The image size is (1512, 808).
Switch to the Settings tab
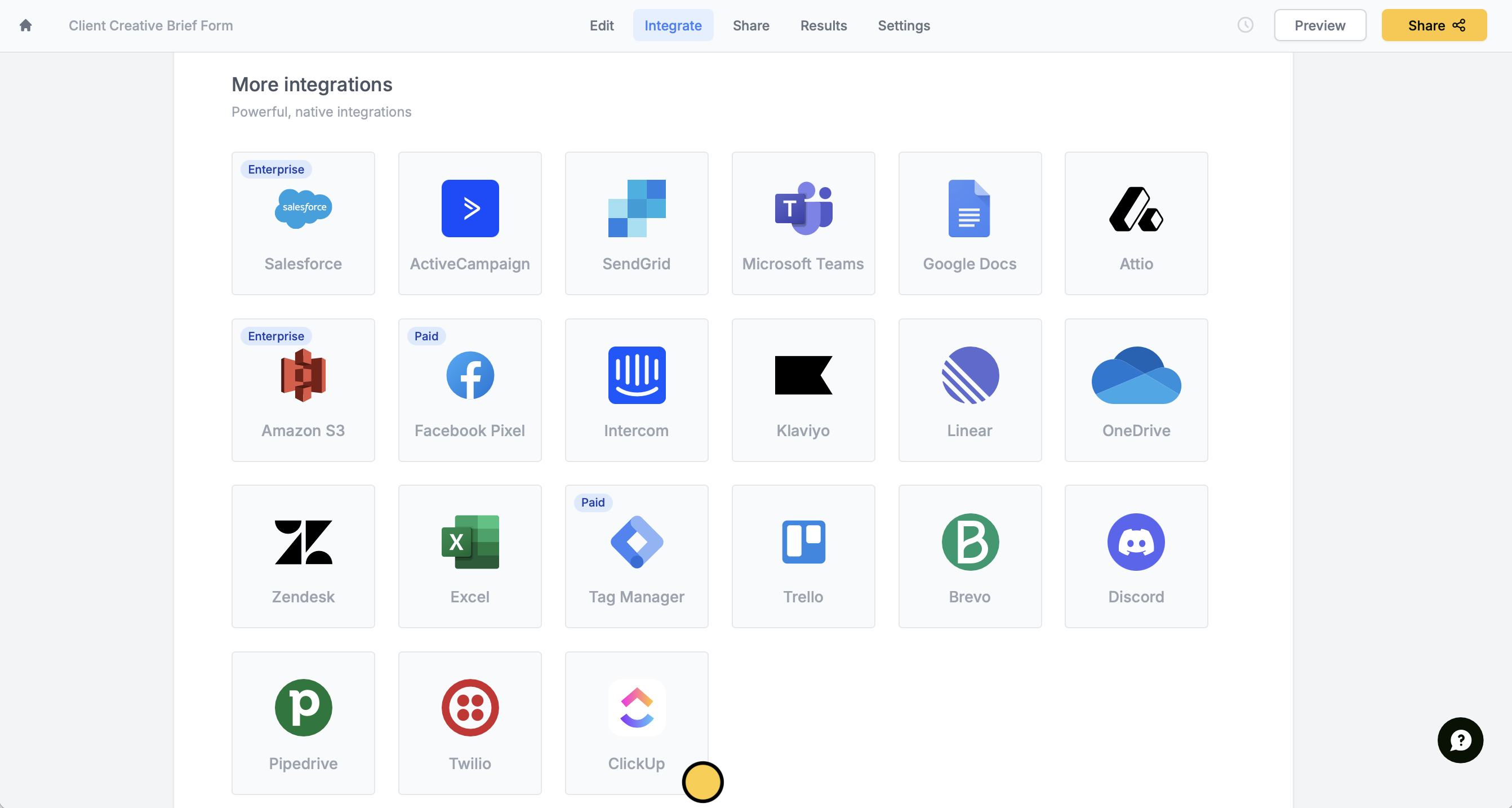(904, 25)
